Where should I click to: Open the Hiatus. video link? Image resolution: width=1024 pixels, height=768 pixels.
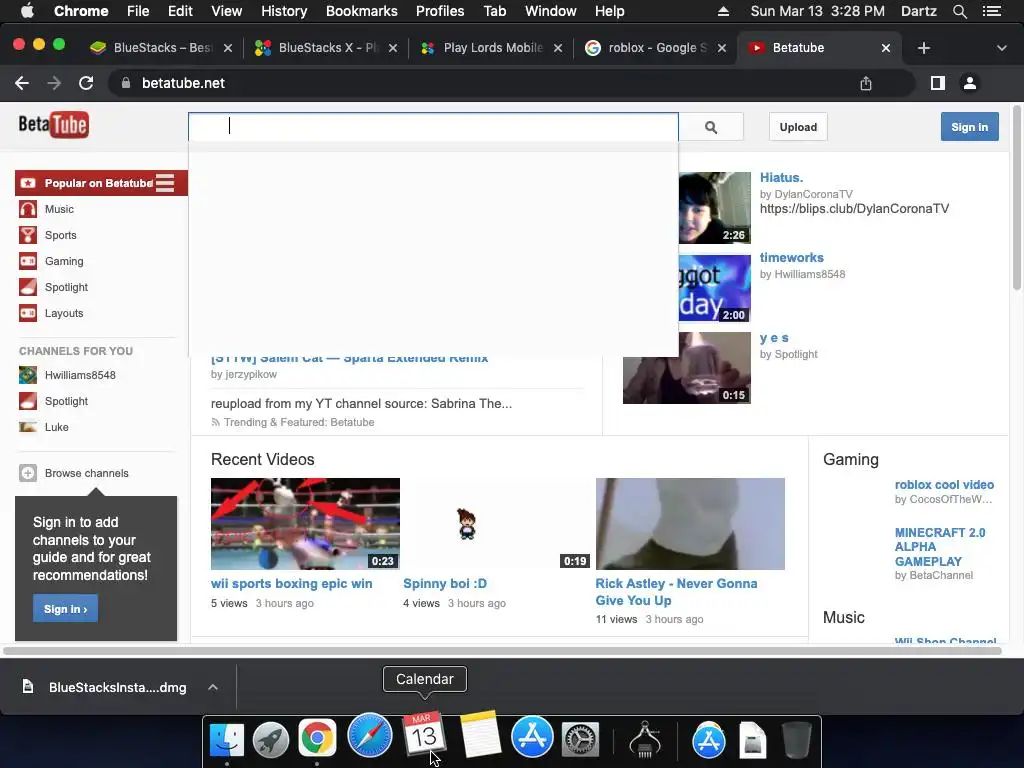[x=781, y=178]
